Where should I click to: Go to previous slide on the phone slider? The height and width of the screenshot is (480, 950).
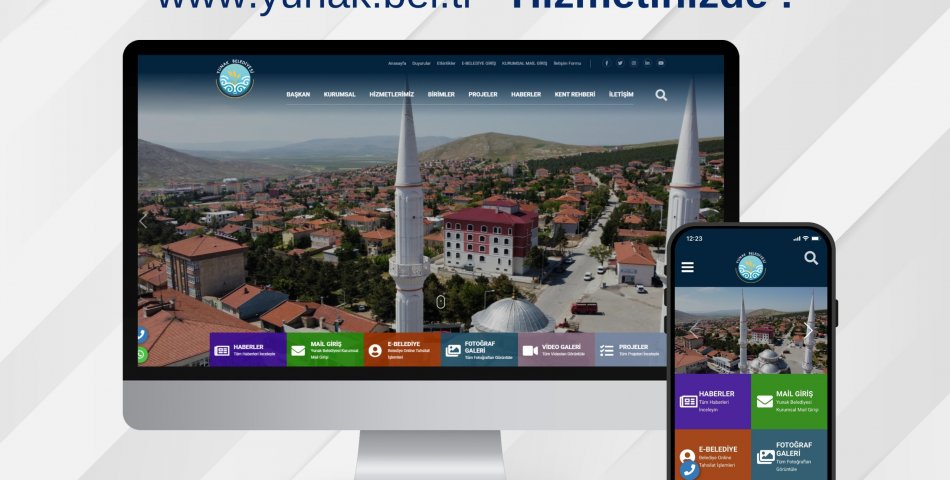pos(694,330)
